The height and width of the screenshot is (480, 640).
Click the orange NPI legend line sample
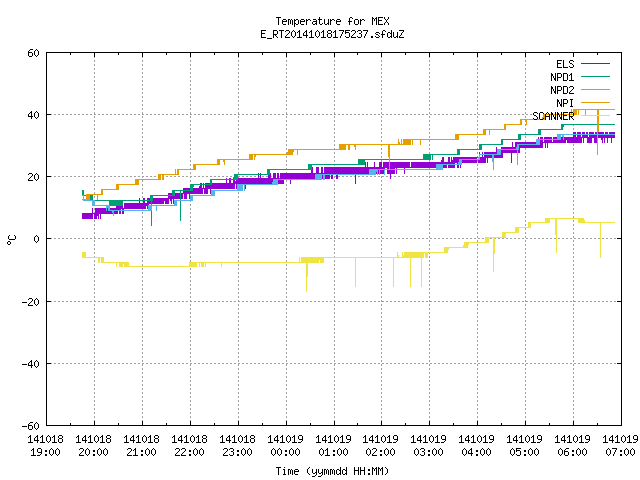pos(595,103)
